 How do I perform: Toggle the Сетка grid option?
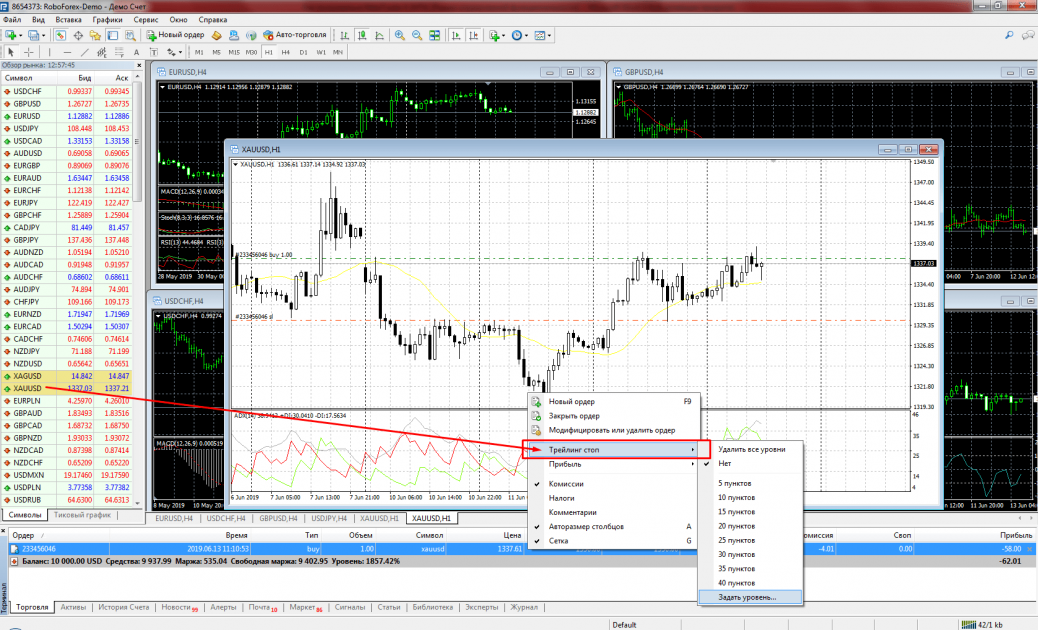[x=560, y=540]
